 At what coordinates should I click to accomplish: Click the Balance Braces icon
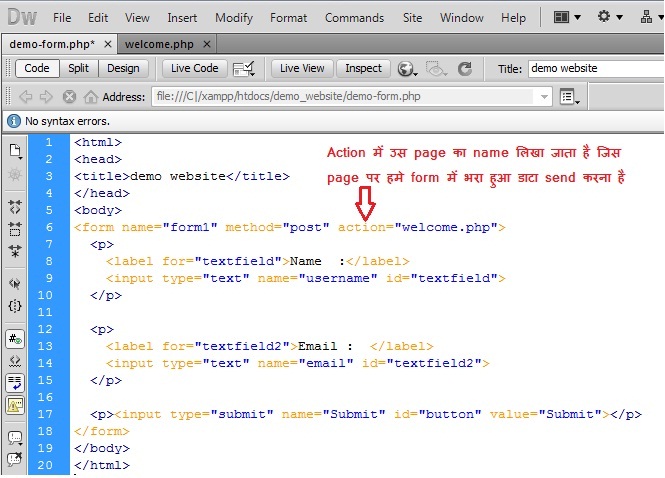(x=15, y=306)
